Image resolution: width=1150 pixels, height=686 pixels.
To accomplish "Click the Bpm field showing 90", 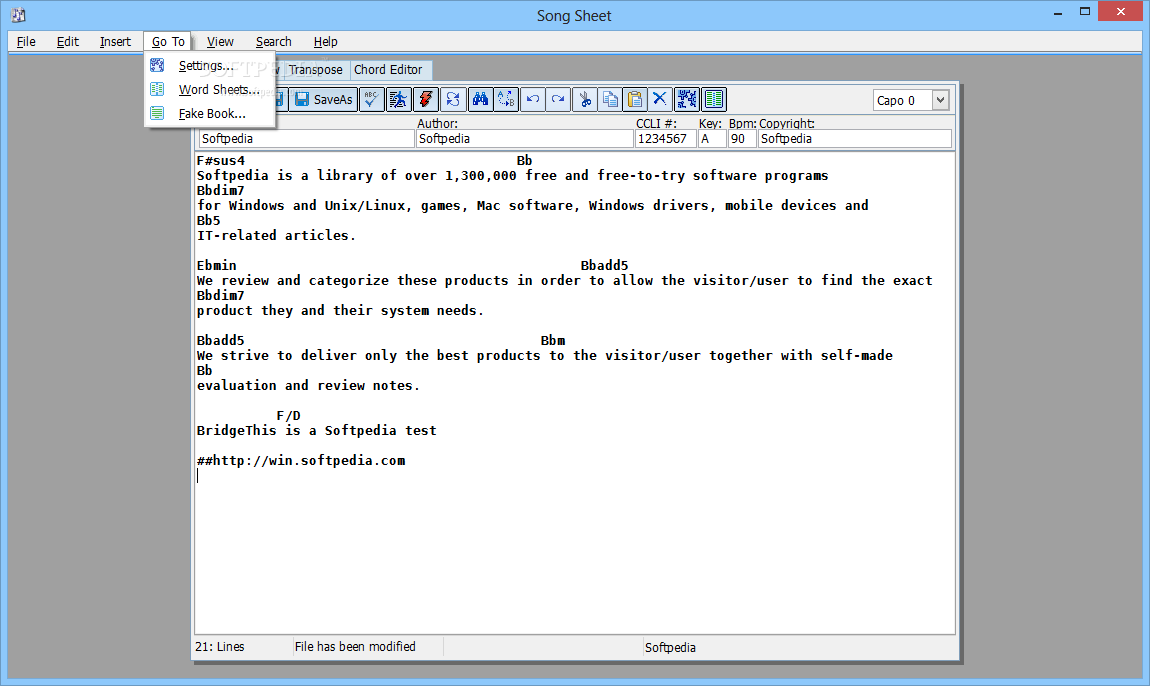I will [742, 139].
